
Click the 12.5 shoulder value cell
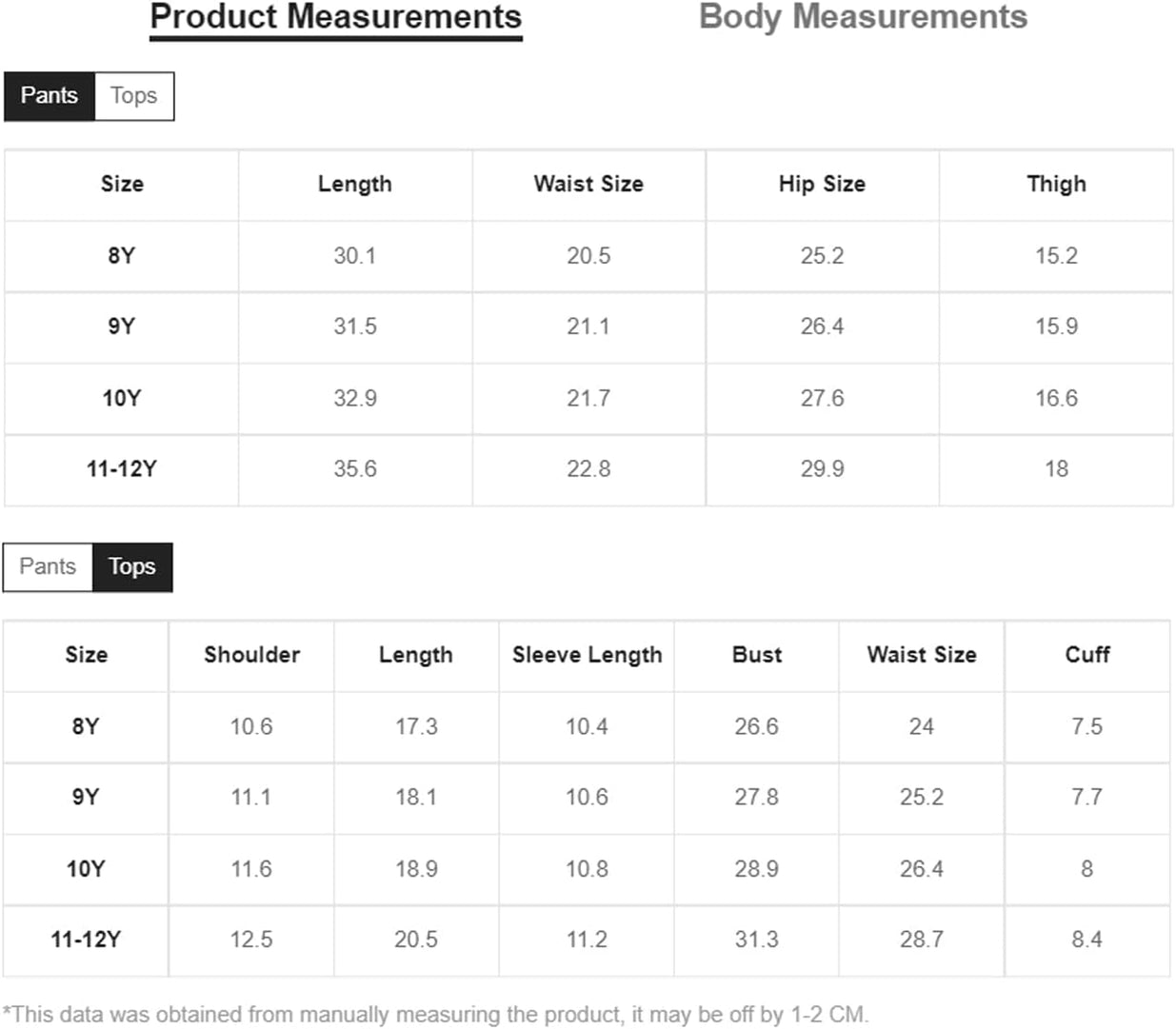click(251, 940)
